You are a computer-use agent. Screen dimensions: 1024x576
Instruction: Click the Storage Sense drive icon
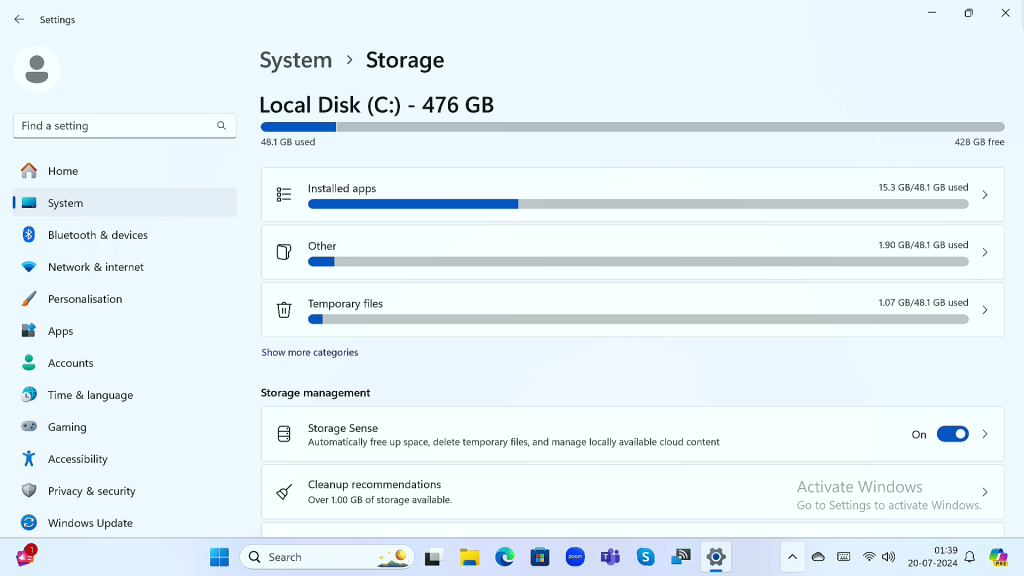pyautogui.click(x=284, y=434)
